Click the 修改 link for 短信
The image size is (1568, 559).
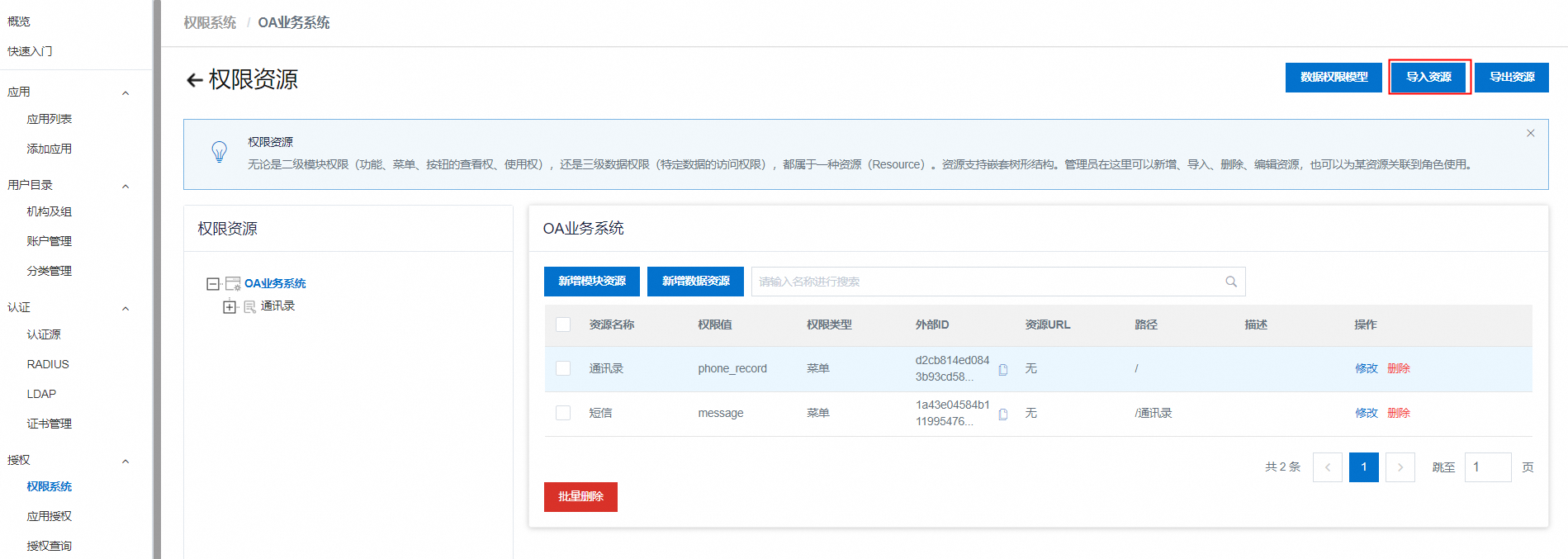[1366, 413]
